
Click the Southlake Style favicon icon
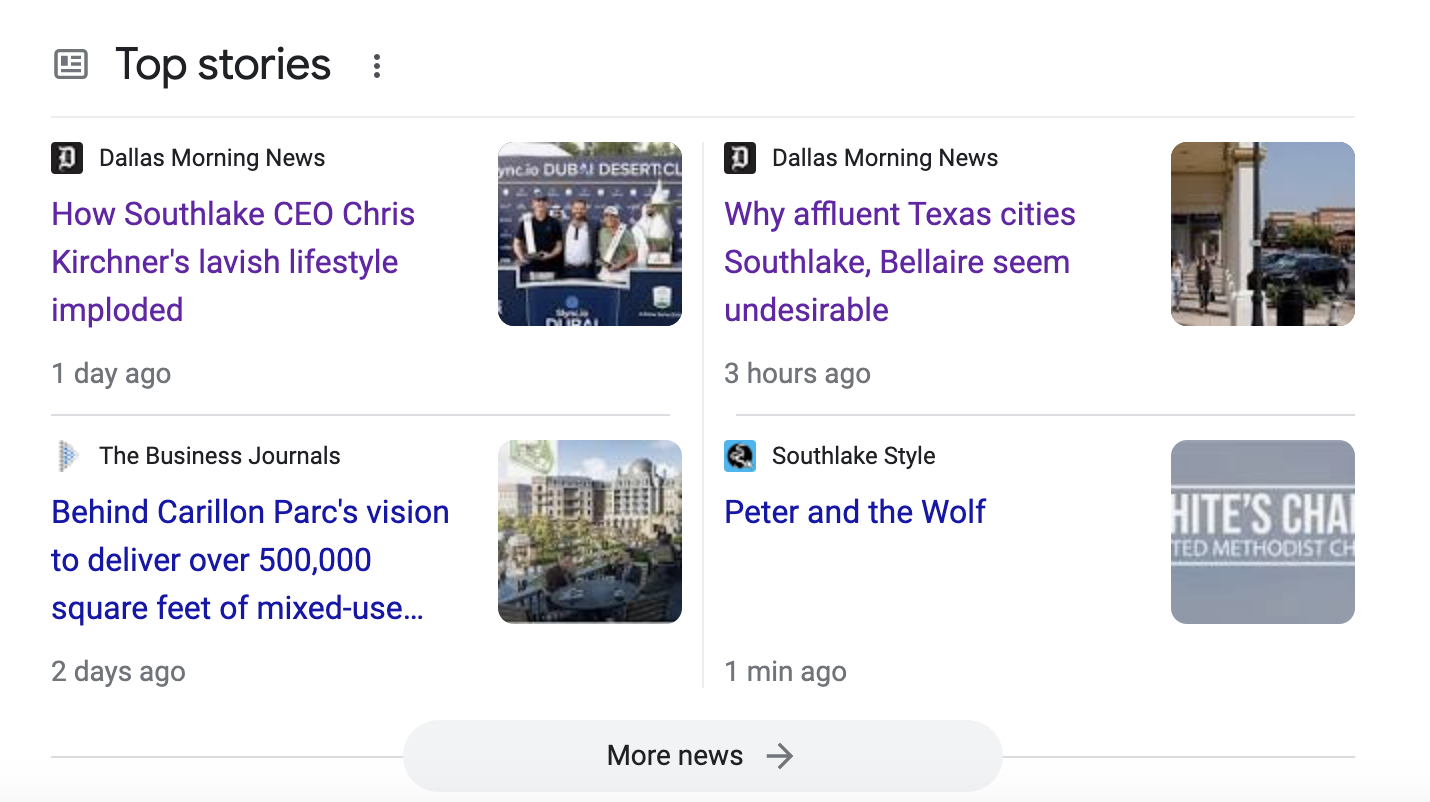pos(740,456)
